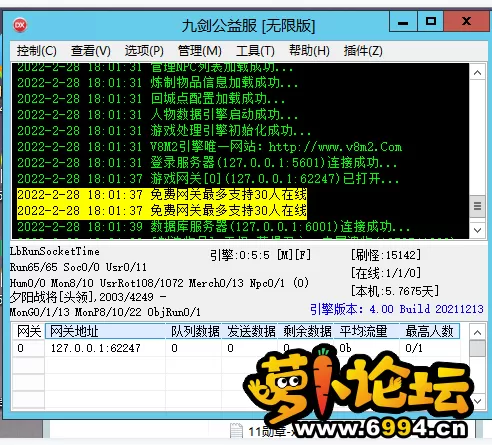Image resolution: width=492 pixels, height=445 pixels.
Task: Click the 最高人数 column header
Action: 430,331
